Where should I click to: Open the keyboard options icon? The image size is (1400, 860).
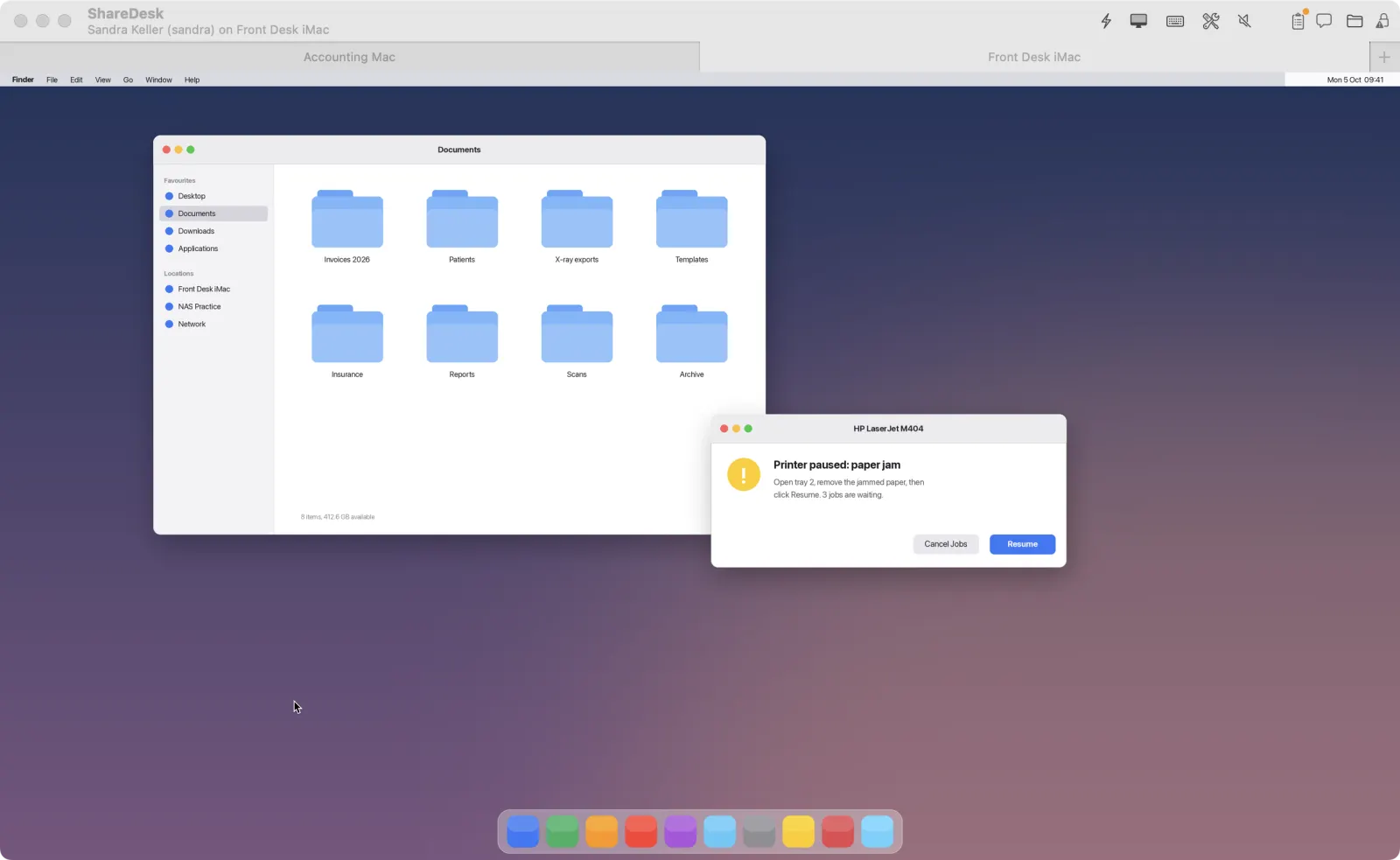pos(1175,21)
